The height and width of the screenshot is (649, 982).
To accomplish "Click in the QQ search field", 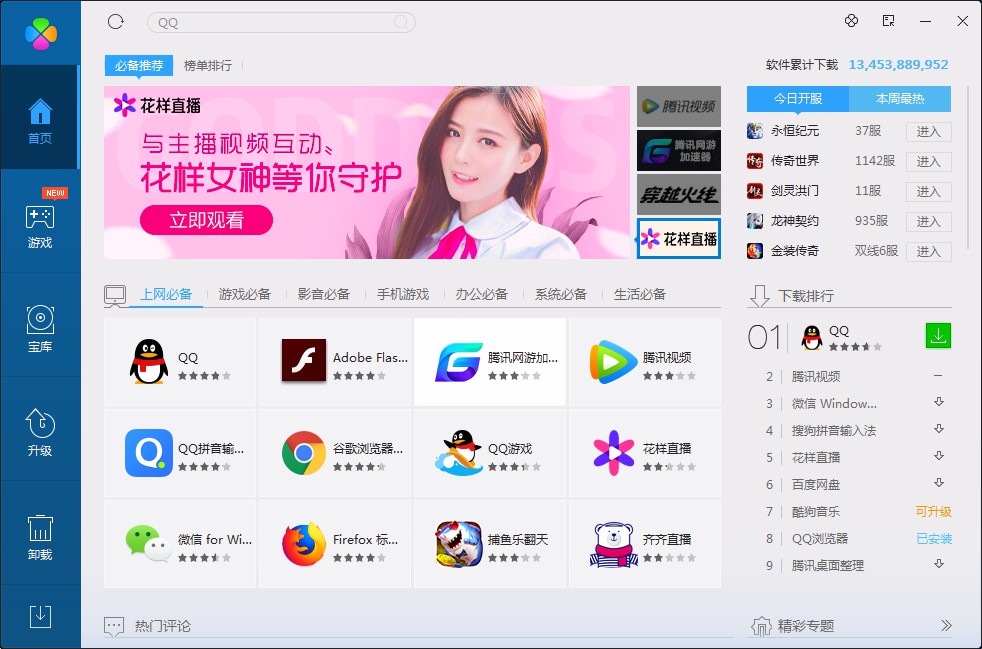I will [x=281, y=23].
